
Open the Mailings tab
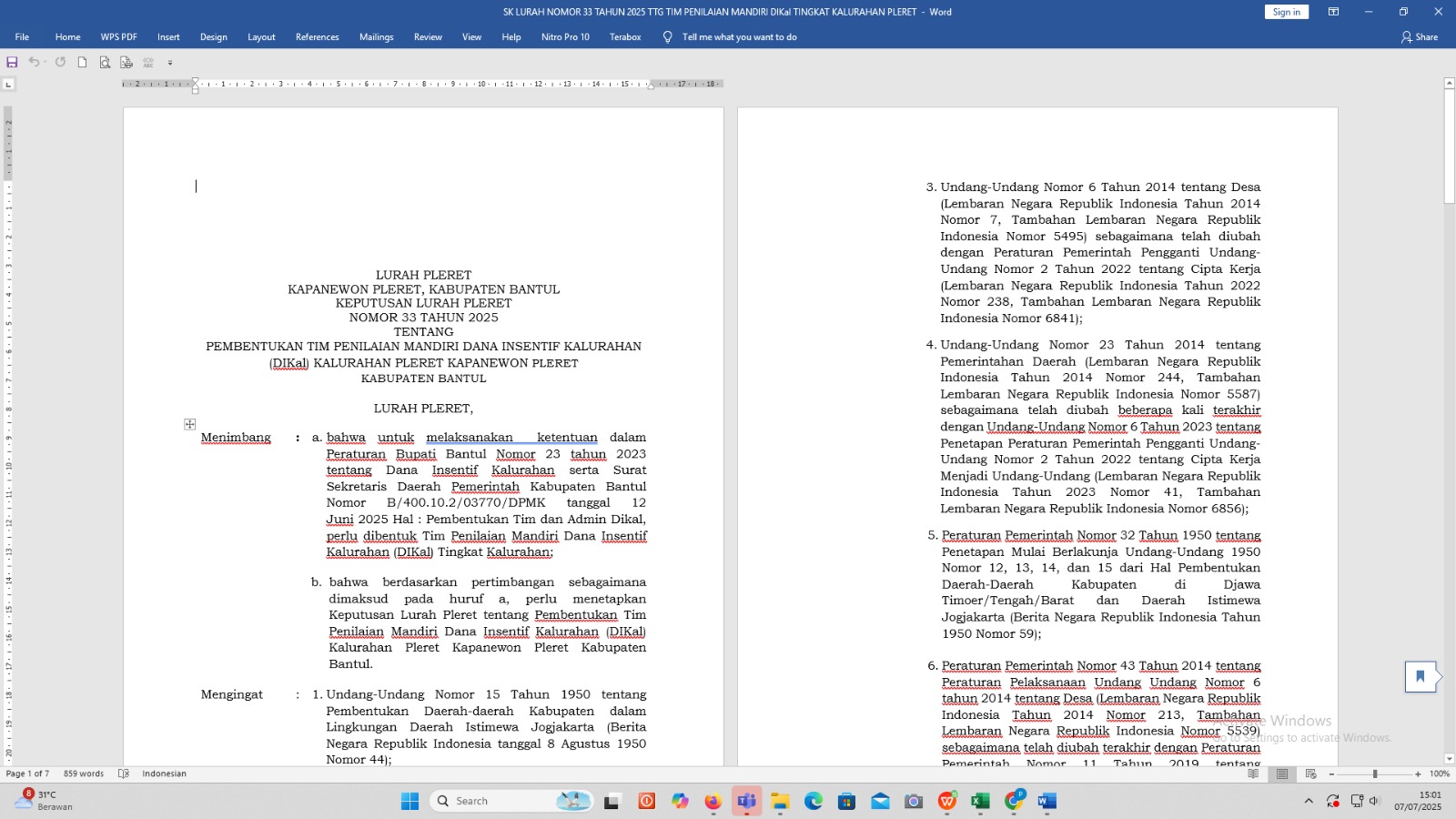coord(377,37)
